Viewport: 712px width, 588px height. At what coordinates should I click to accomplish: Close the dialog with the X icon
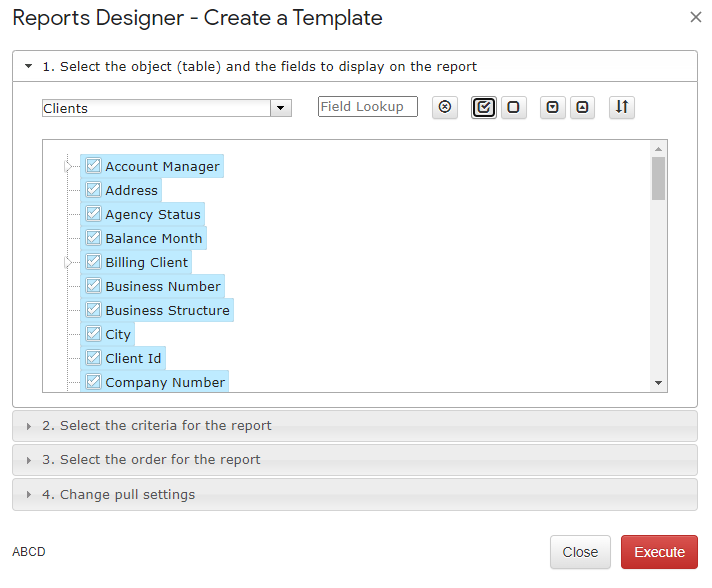click(695, 17)
